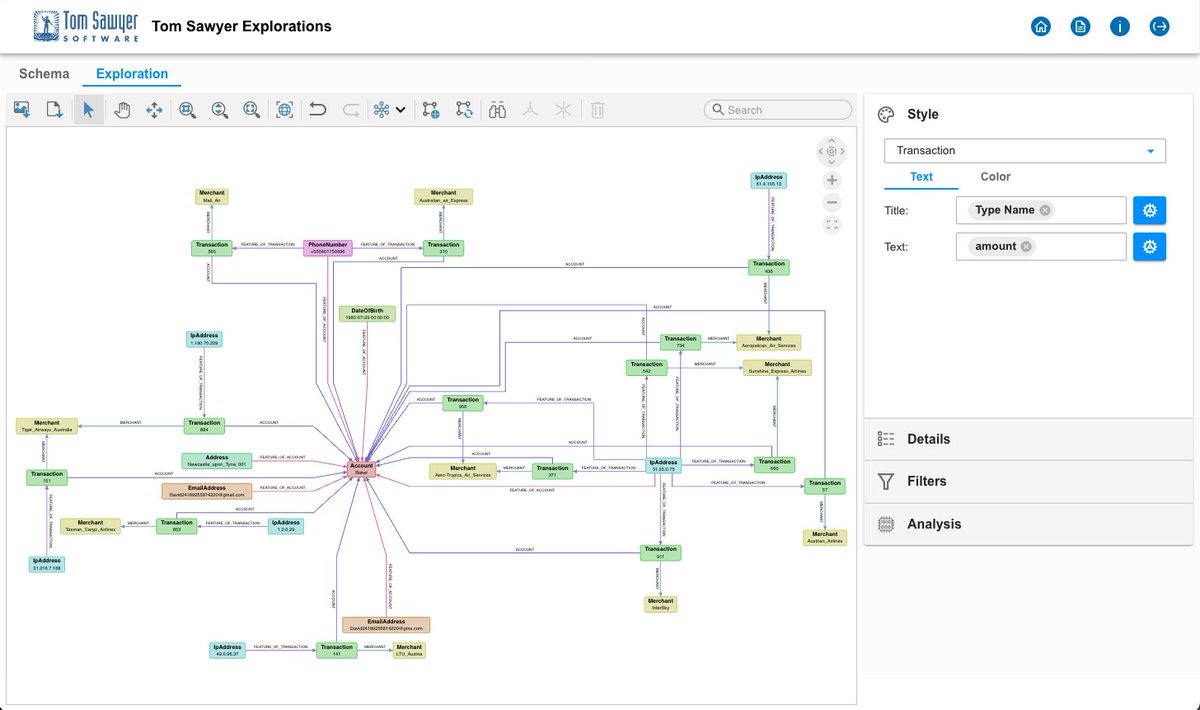Open the layout options dropdown arrow
This screenshot has height=710, width=1200.
(400, 110)
